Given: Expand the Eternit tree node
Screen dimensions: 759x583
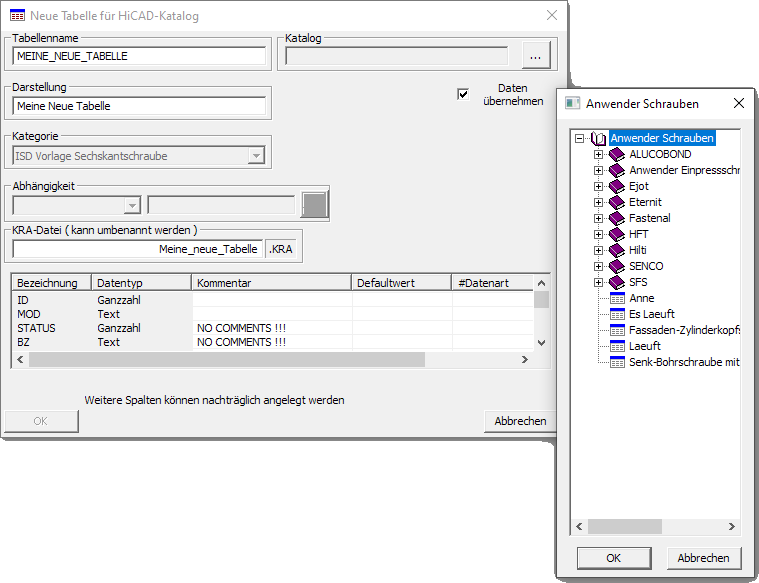Looking at the screenshot, I should tap(598, 203).
